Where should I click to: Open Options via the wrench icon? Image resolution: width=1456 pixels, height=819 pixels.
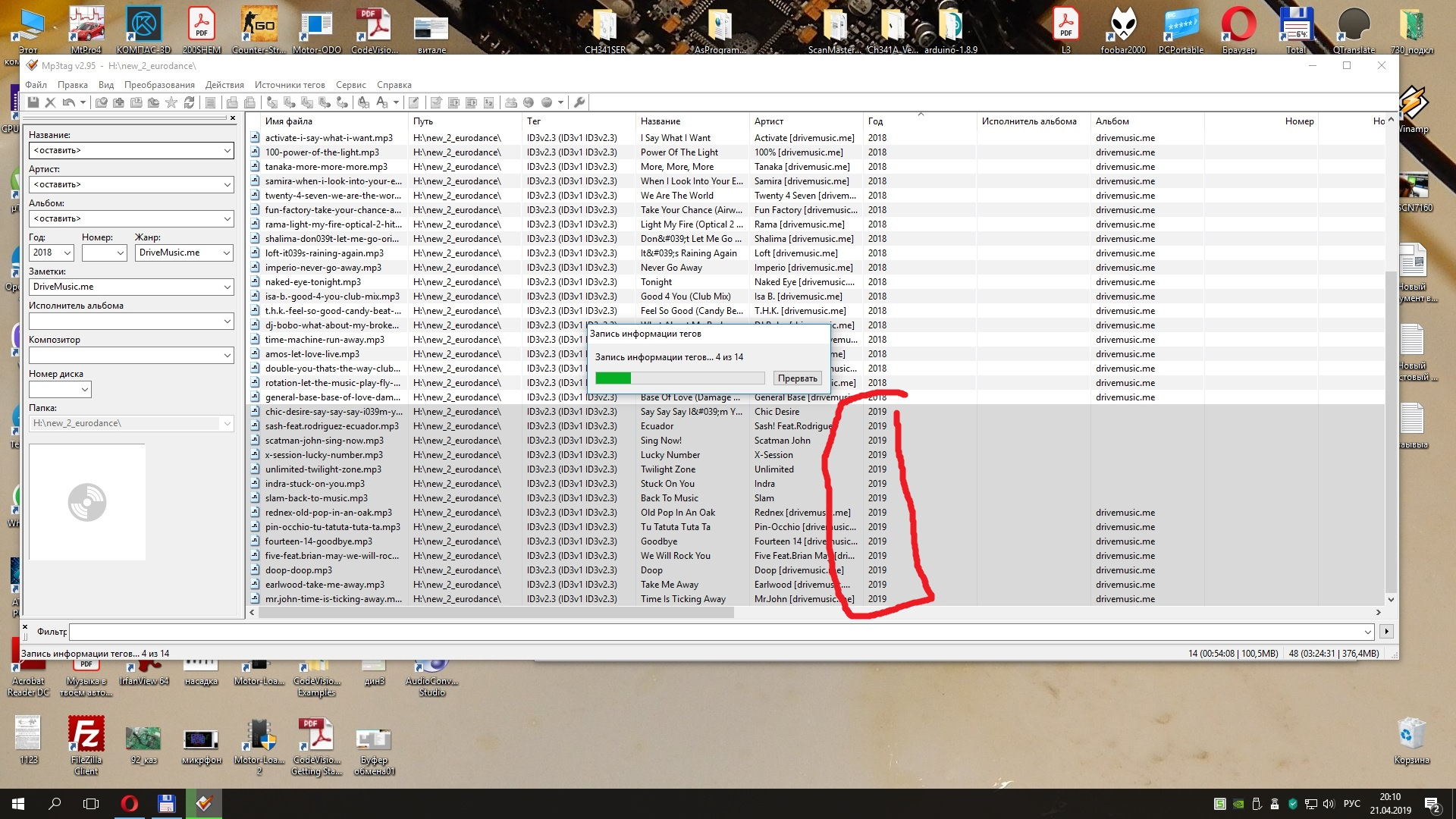[x=579, y=102]
